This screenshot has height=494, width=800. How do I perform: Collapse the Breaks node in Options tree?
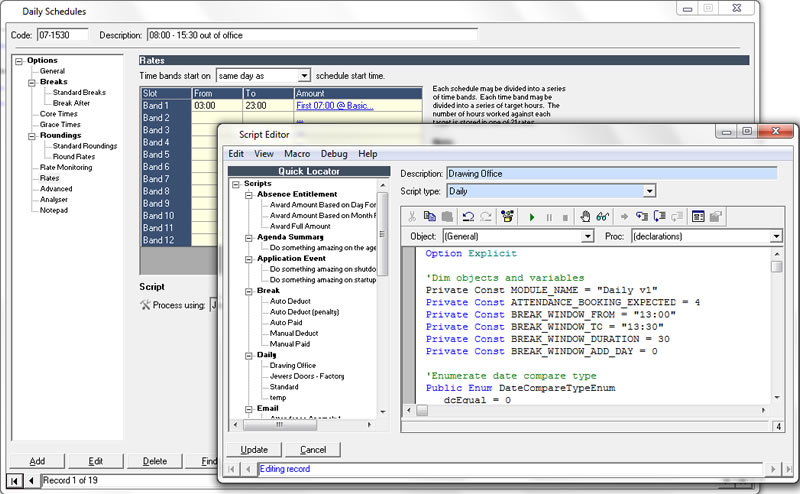tap(32, 82)
